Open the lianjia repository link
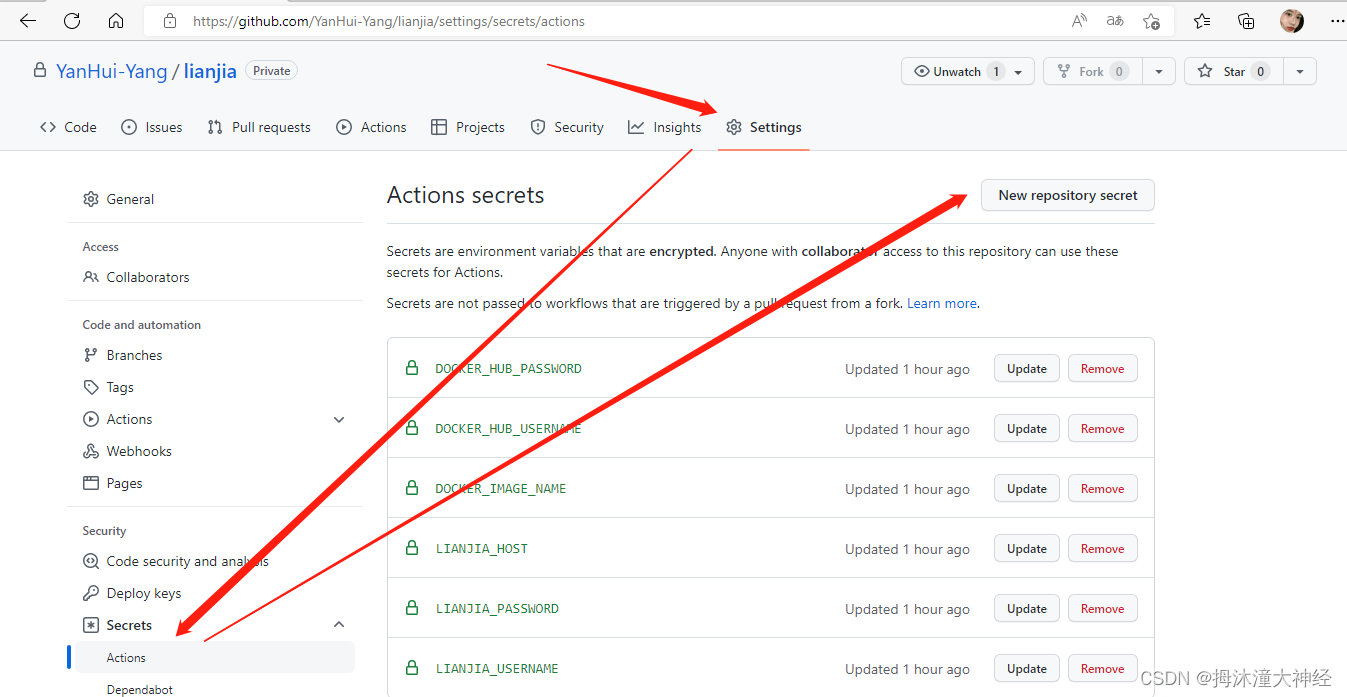The image size is (1347, 697). (210, 71)
